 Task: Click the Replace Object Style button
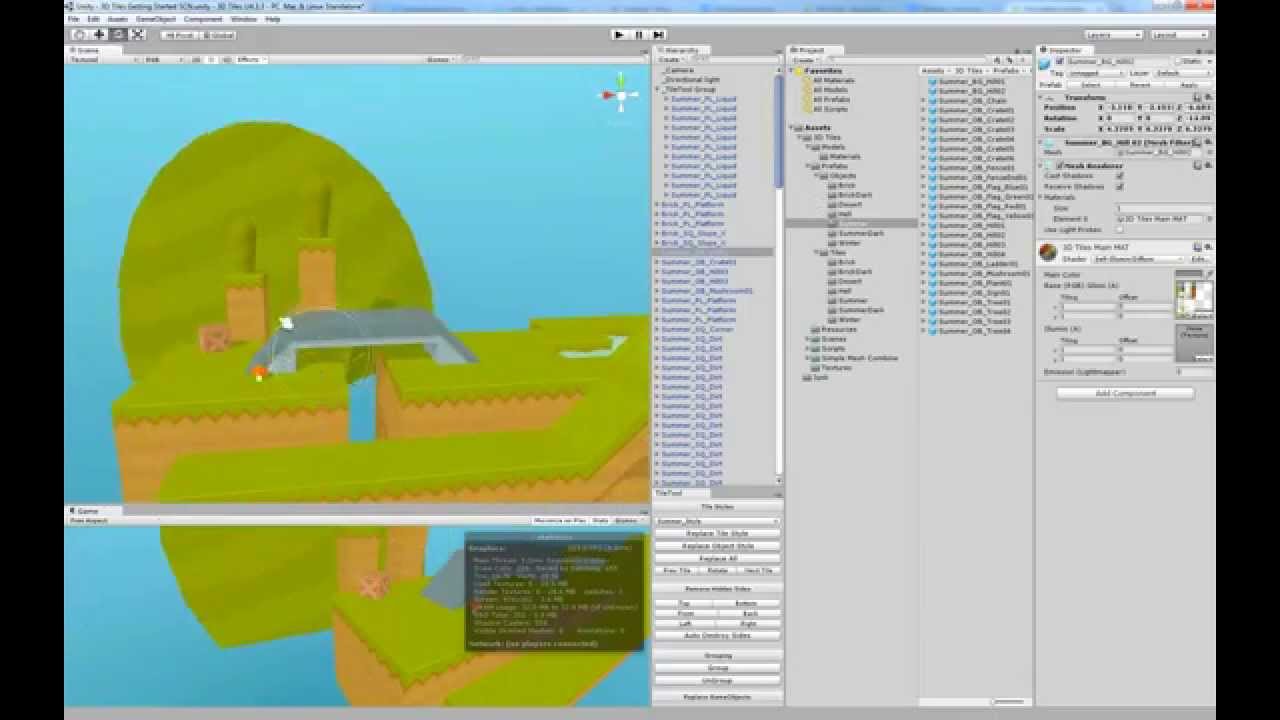coord(717,546)
